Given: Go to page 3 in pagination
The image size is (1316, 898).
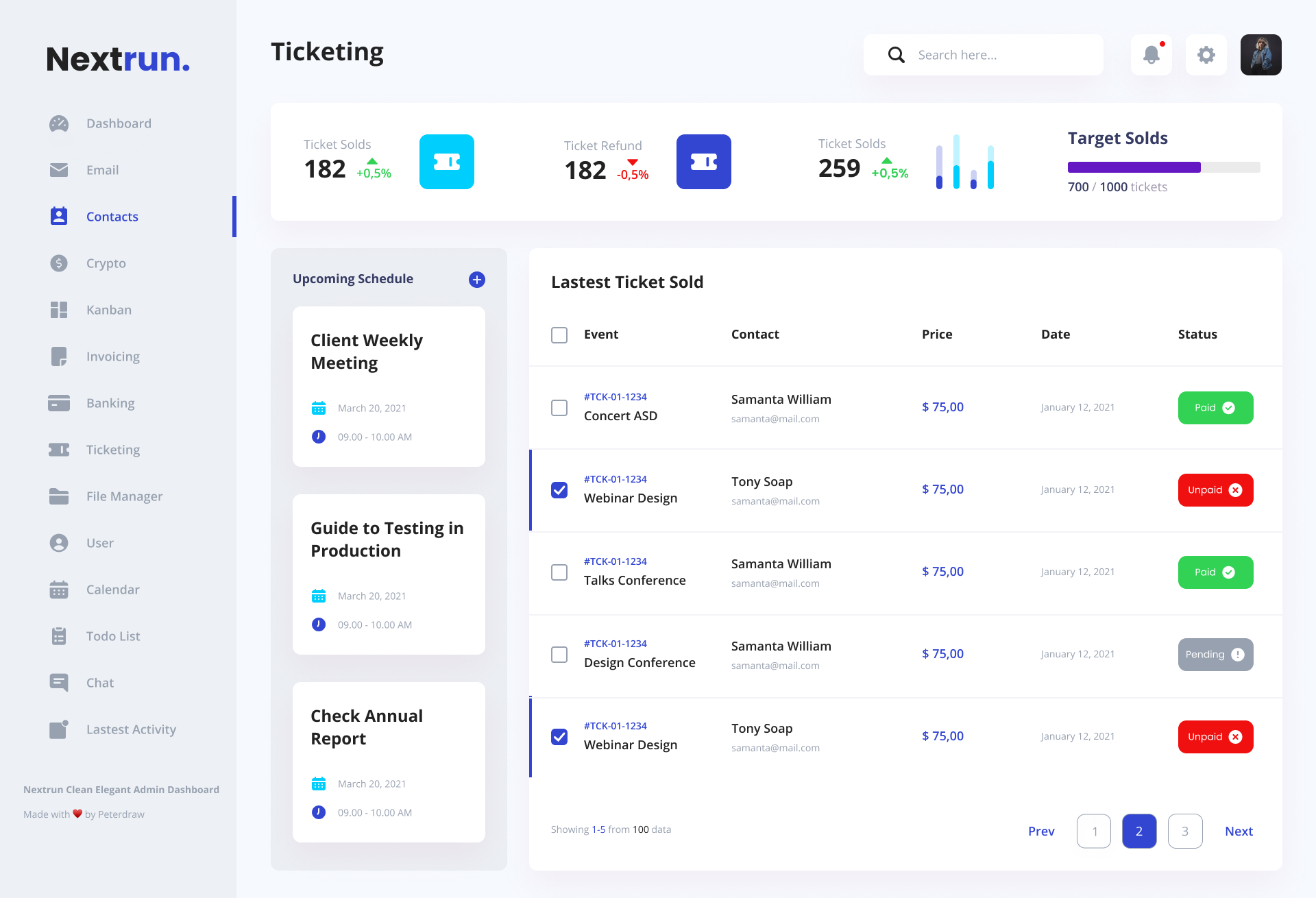Looking at the screenshot, I should [x=1185, y=832].
